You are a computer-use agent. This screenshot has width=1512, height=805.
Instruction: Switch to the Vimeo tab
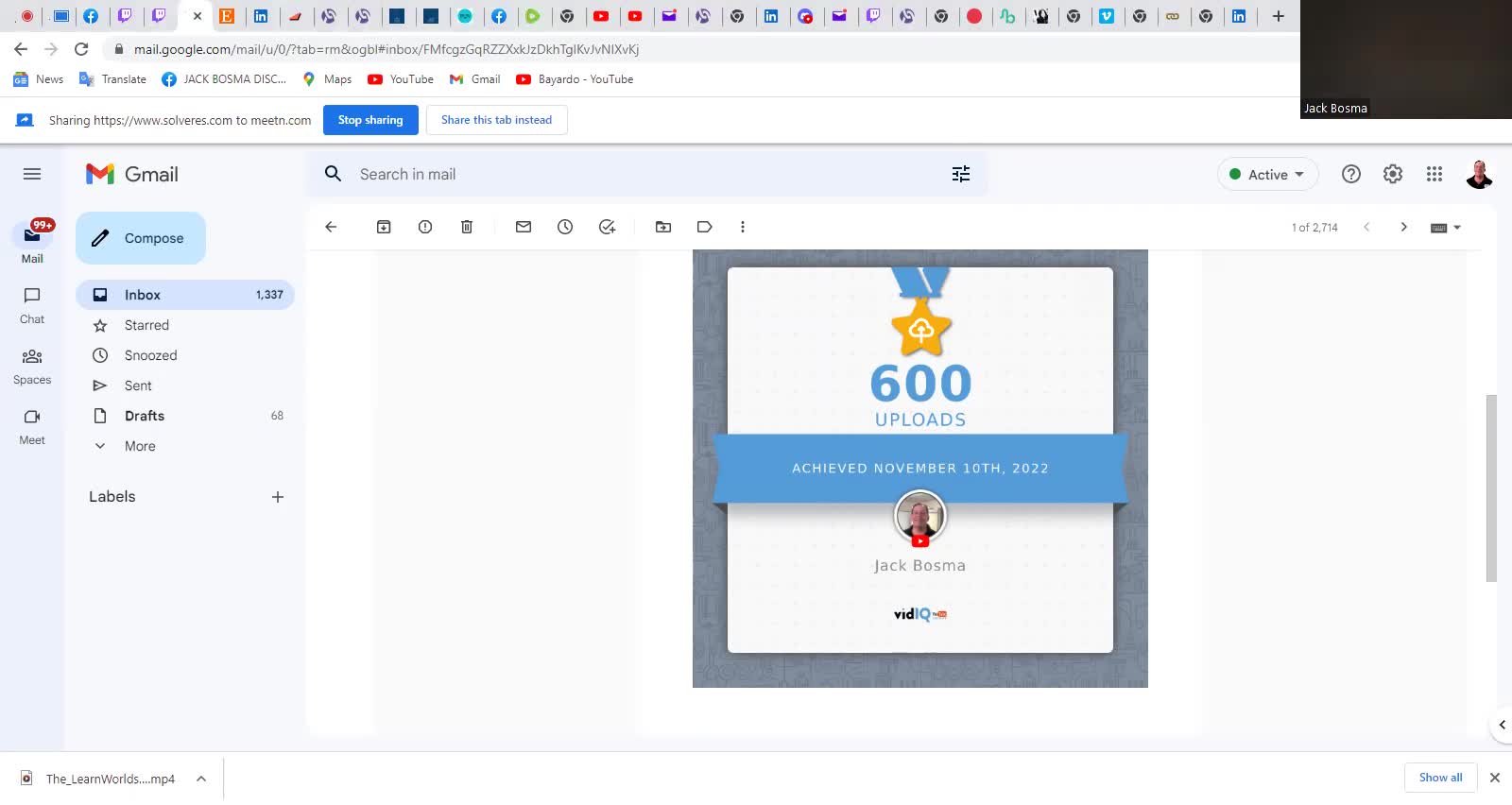coord(1107,16)
